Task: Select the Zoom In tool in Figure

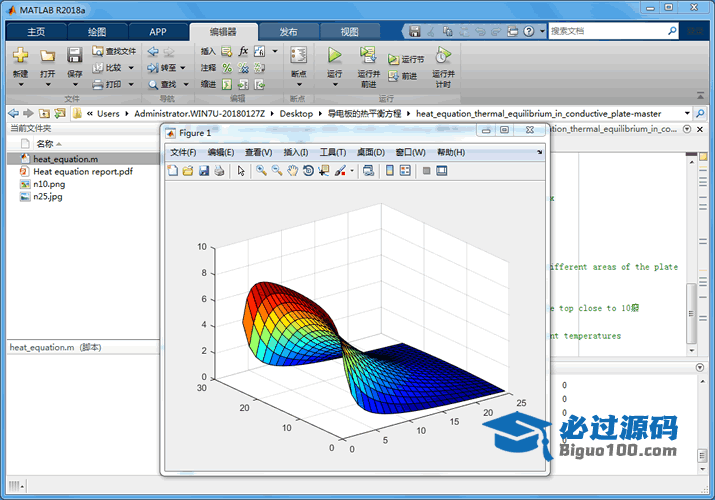Action: click(261, 171)
